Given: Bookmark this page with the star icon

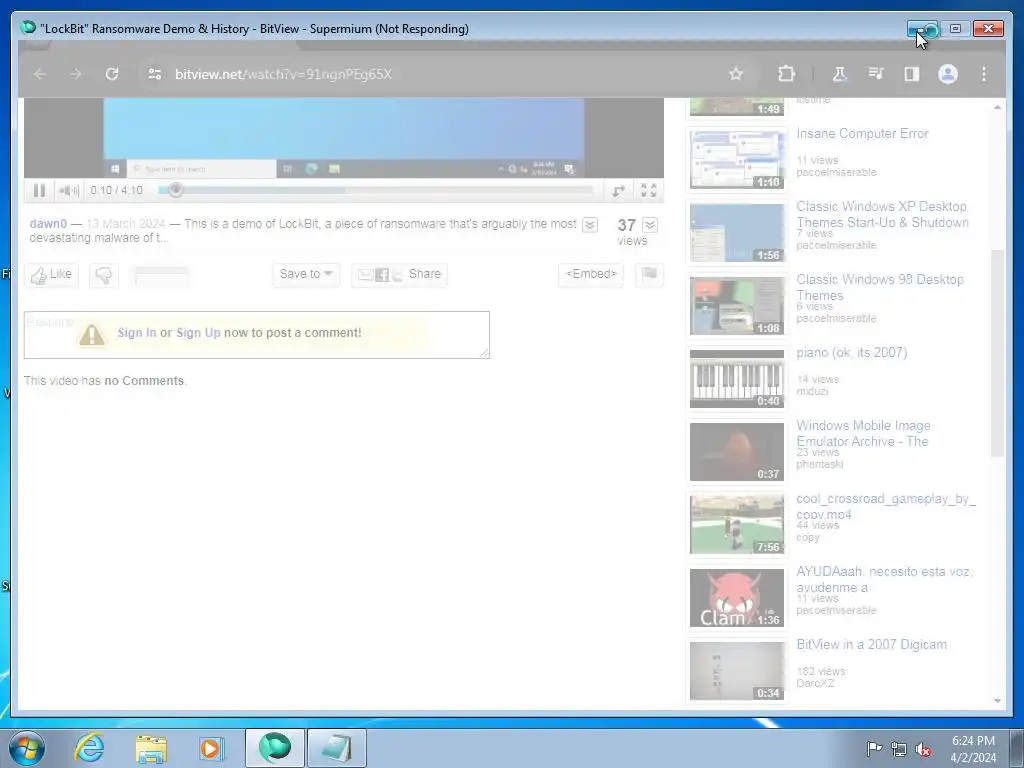Looking at the screenshot, I should tap(735, 74).
